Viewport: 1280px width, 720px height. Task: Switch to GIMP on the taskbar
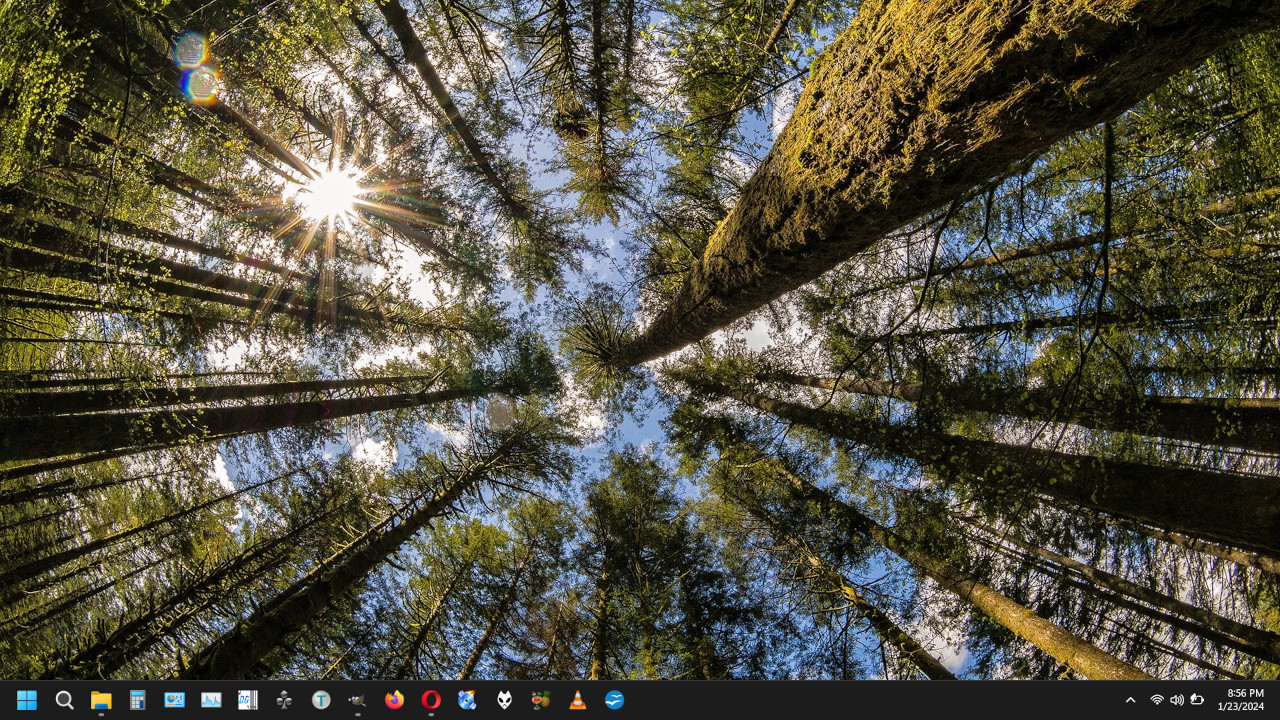tap(358, 700)
